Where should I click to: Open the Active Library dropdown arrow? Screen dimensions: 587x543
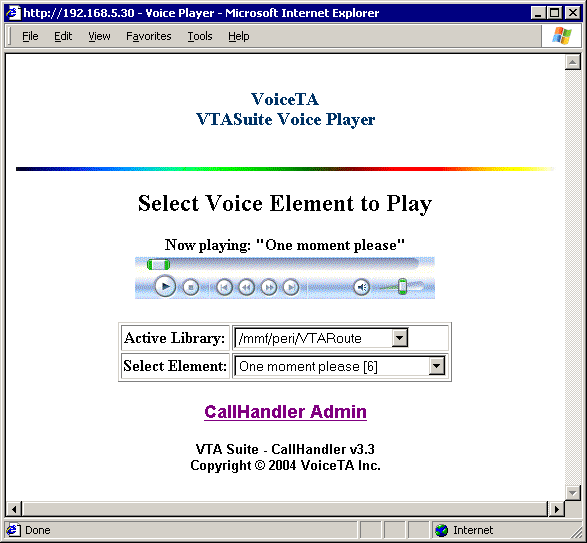point(400,338)
